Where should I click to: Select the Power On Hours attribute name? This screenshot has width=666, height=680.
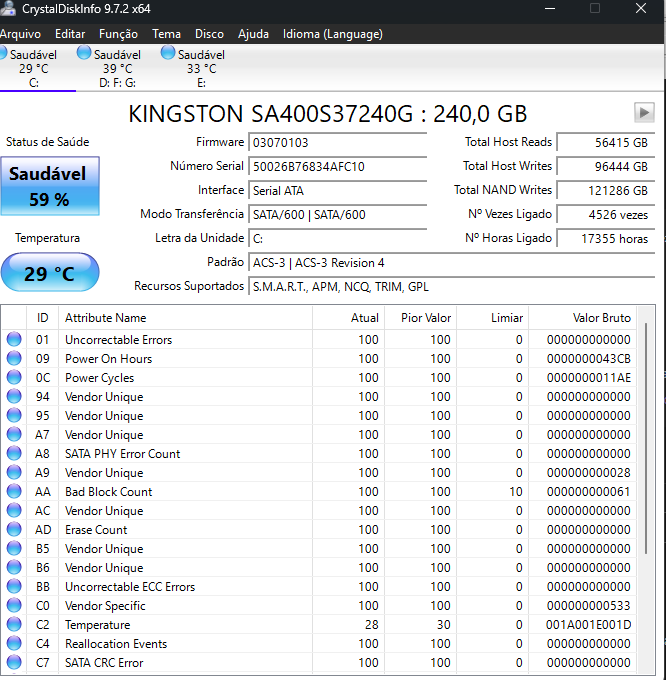click(x=108, y=359)
